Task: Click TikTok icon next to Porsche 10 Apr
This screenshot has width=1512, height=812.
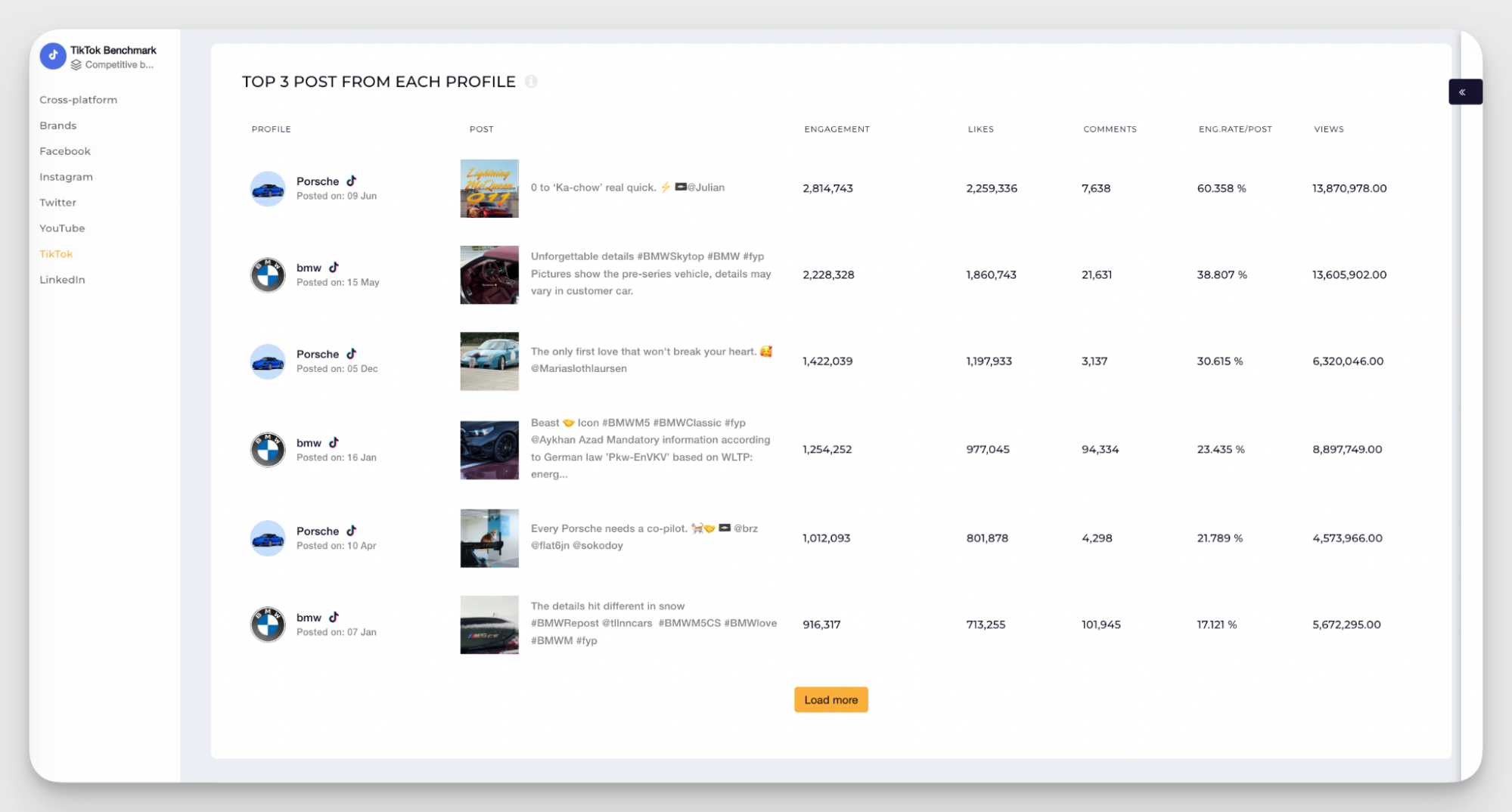Action: (352, 531)
